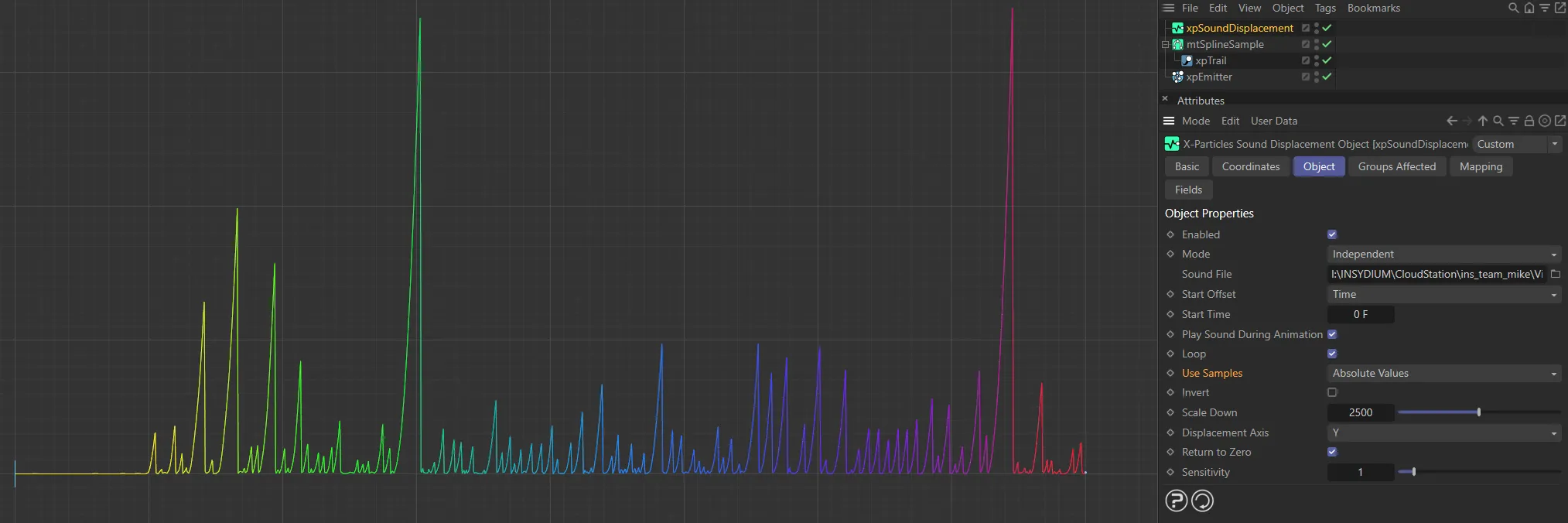Click the mtSplineSample object icon

click(1177, 44)
